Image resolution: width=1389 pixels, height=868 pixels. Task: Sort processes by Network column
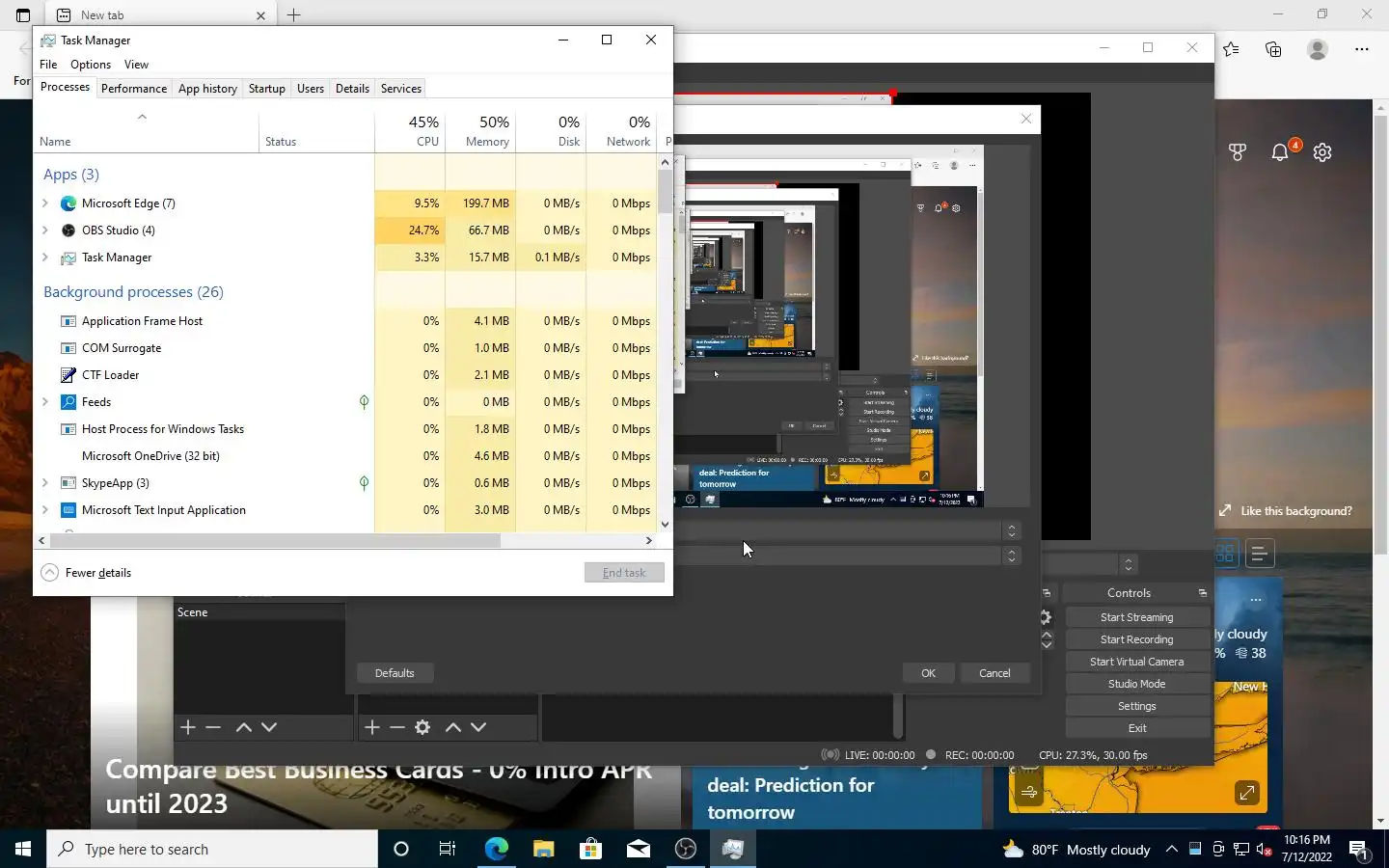pyautogui.click(x=621, y=131)
